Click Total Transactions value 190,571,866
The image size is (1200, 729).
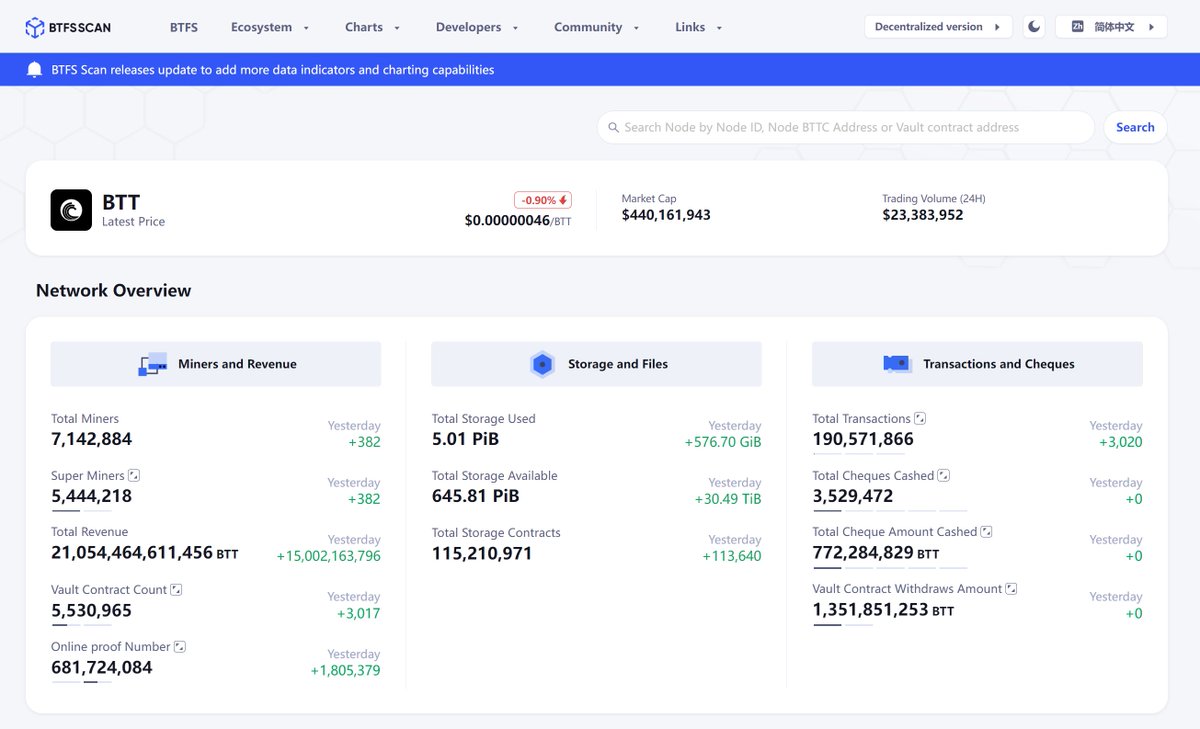pyautogui.click(x=863, y=439)
